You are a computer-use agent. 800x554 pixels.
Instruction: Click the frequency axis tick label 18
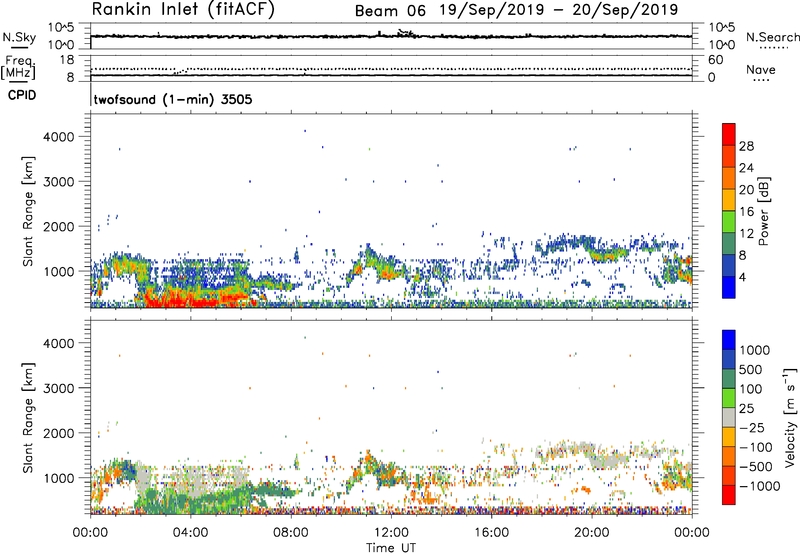(x=66, y=60)
